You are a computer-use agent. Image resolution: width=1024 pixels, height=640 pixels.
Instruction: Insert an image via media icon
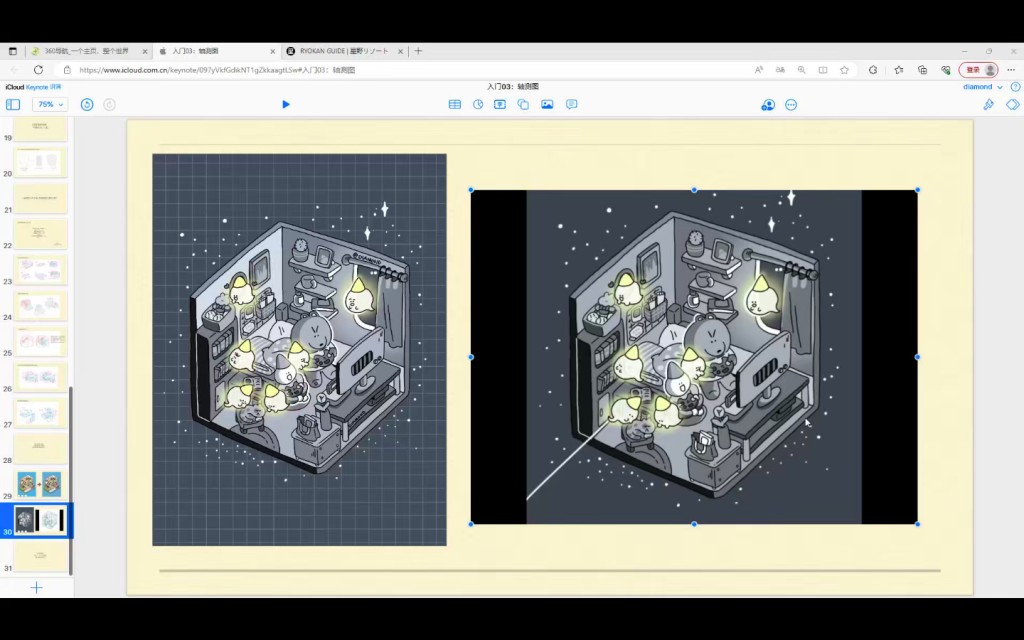(x=547, y=104)
